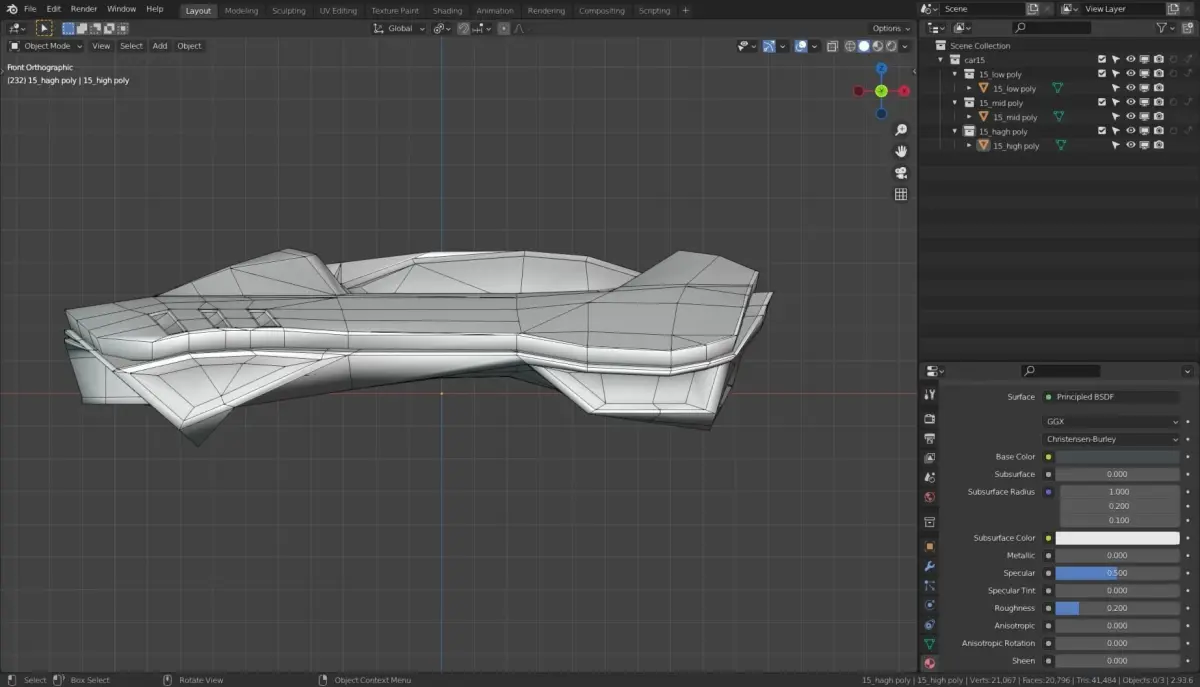The height and width of the screenshot is (687, 1200).
Task: Click orange mesh icon of 15_mid poly object
Action: click(x=983, y=117)
